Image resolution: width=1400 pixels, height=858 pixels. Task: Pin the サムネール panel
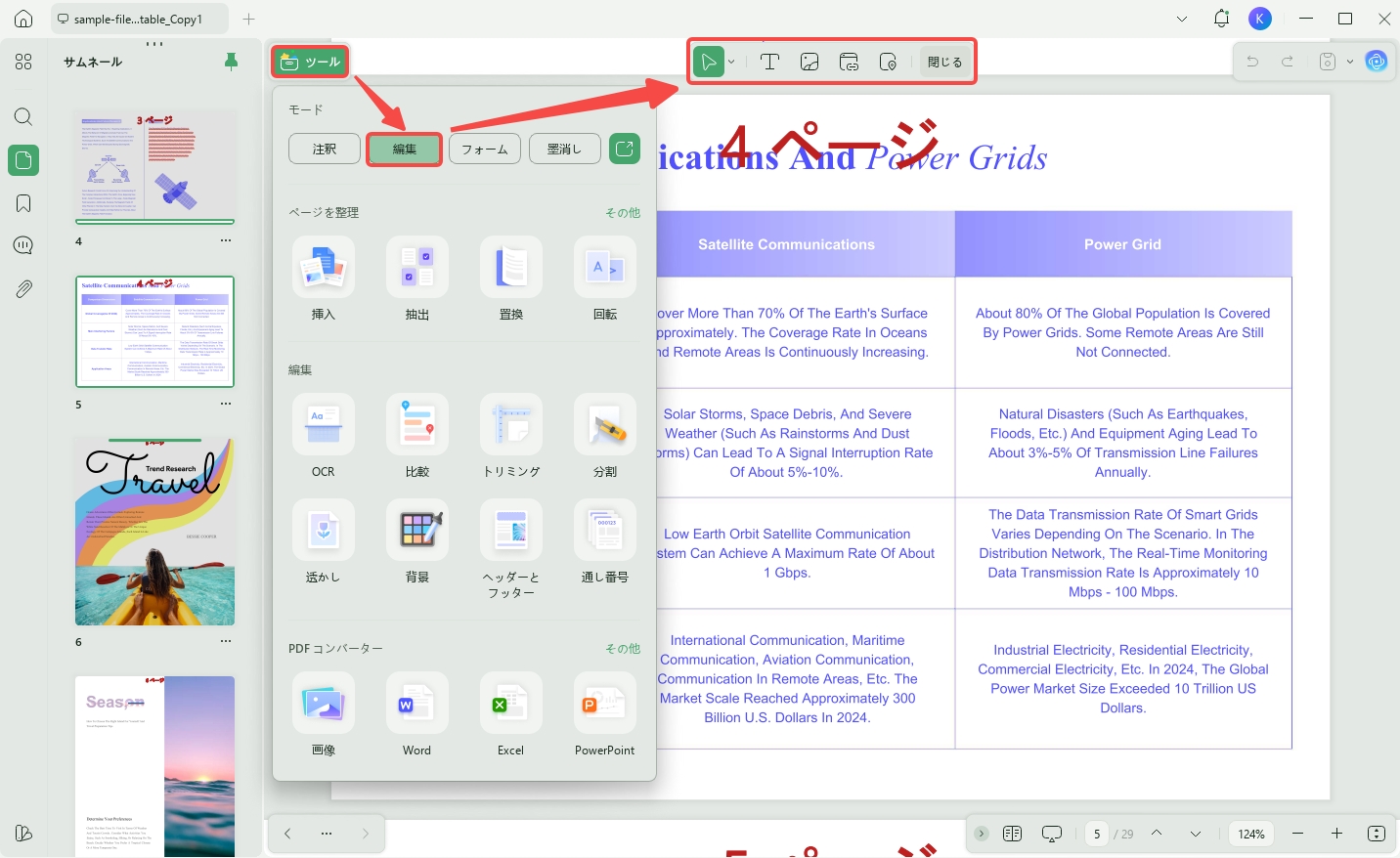(x=232, y=62)
